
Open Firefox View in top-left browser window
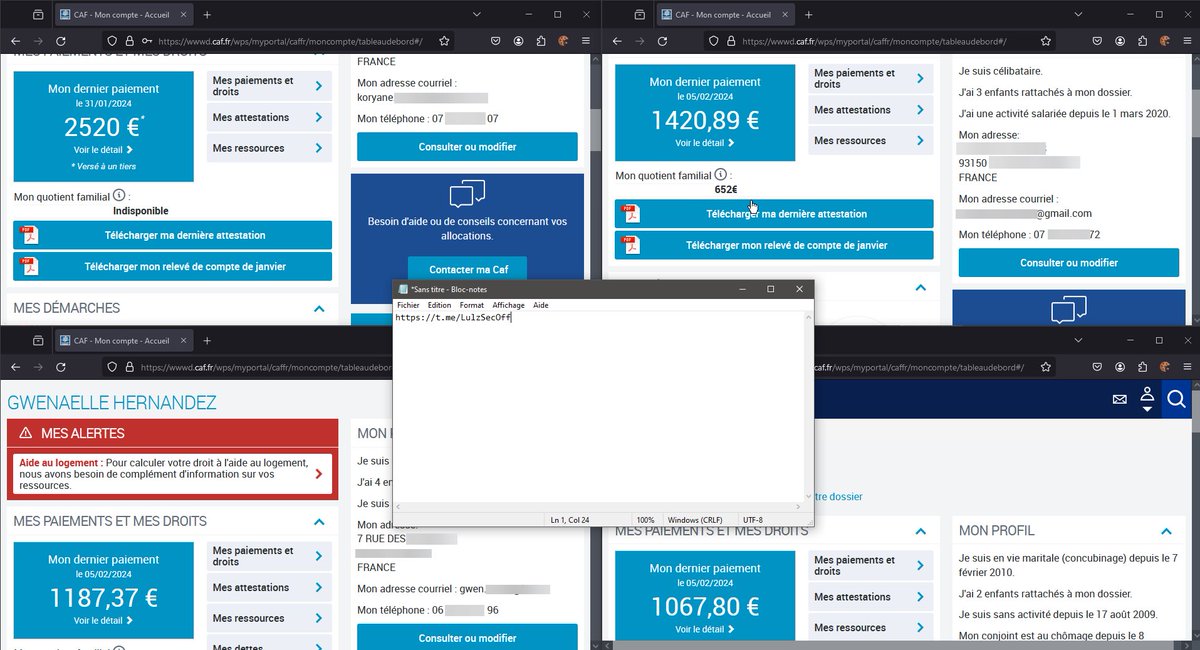tap(38, 15)
